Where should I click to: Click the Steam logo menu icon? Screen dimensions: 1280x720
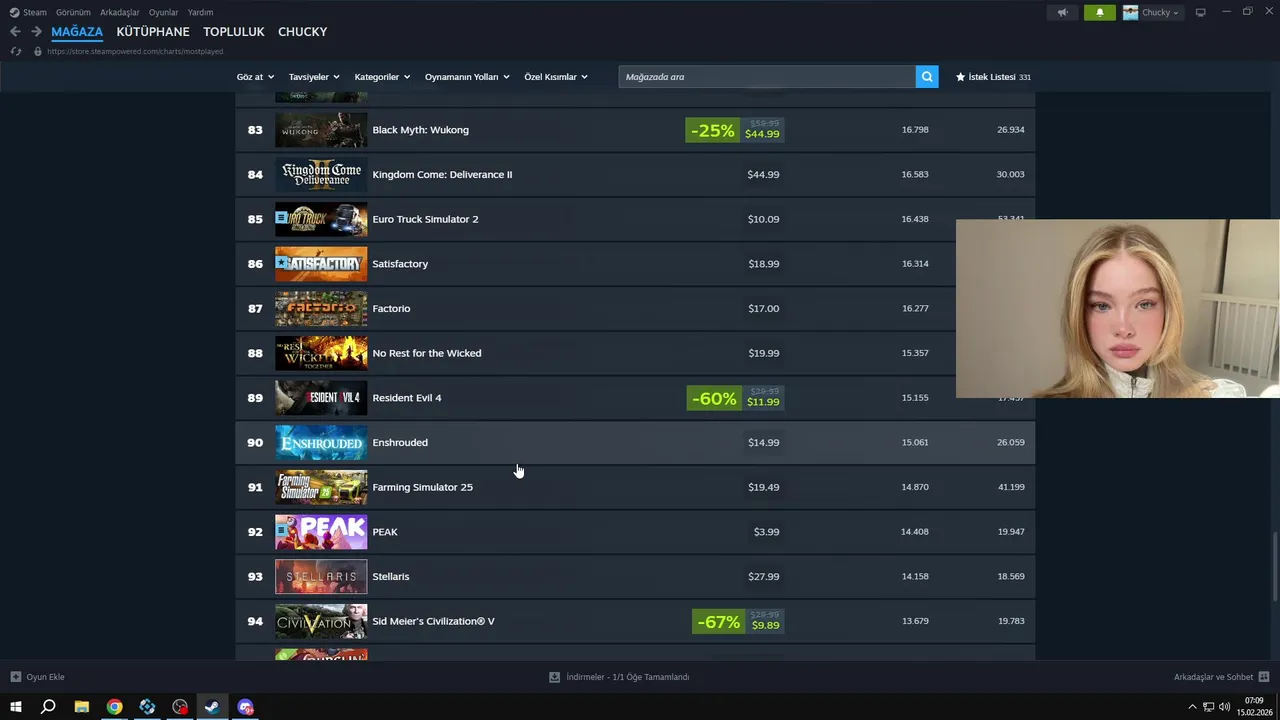tap(14, 12)
